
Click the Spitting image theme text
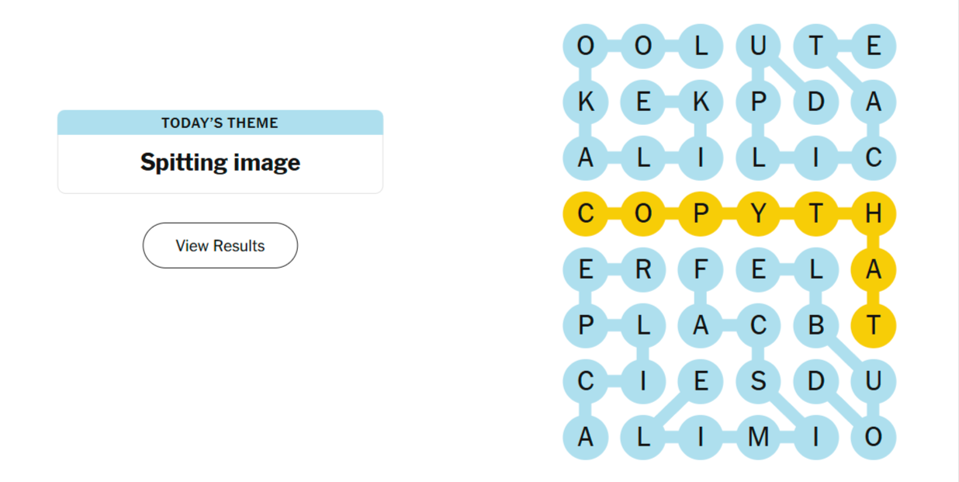coord(220,163)
